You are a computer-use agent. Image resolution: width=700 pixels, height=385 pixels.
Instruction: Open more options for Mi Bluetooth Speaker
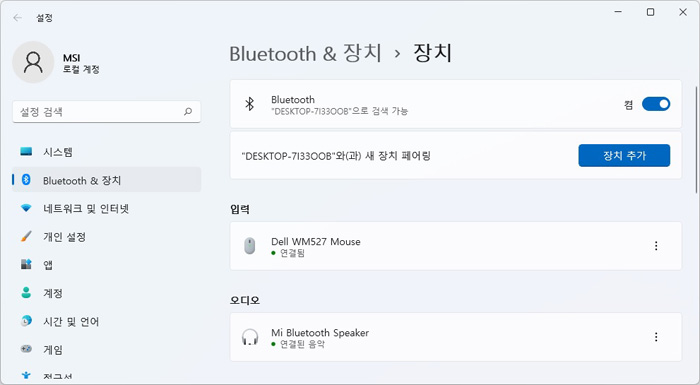pos(656,337)
